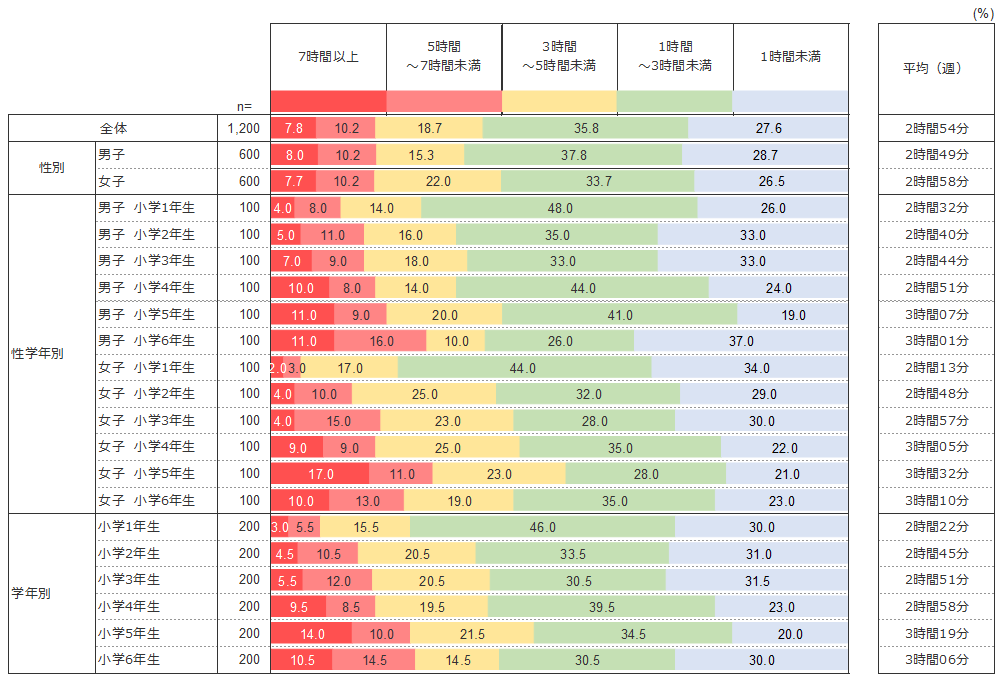Click the 1,200 sample size cell

coord(243,128)
